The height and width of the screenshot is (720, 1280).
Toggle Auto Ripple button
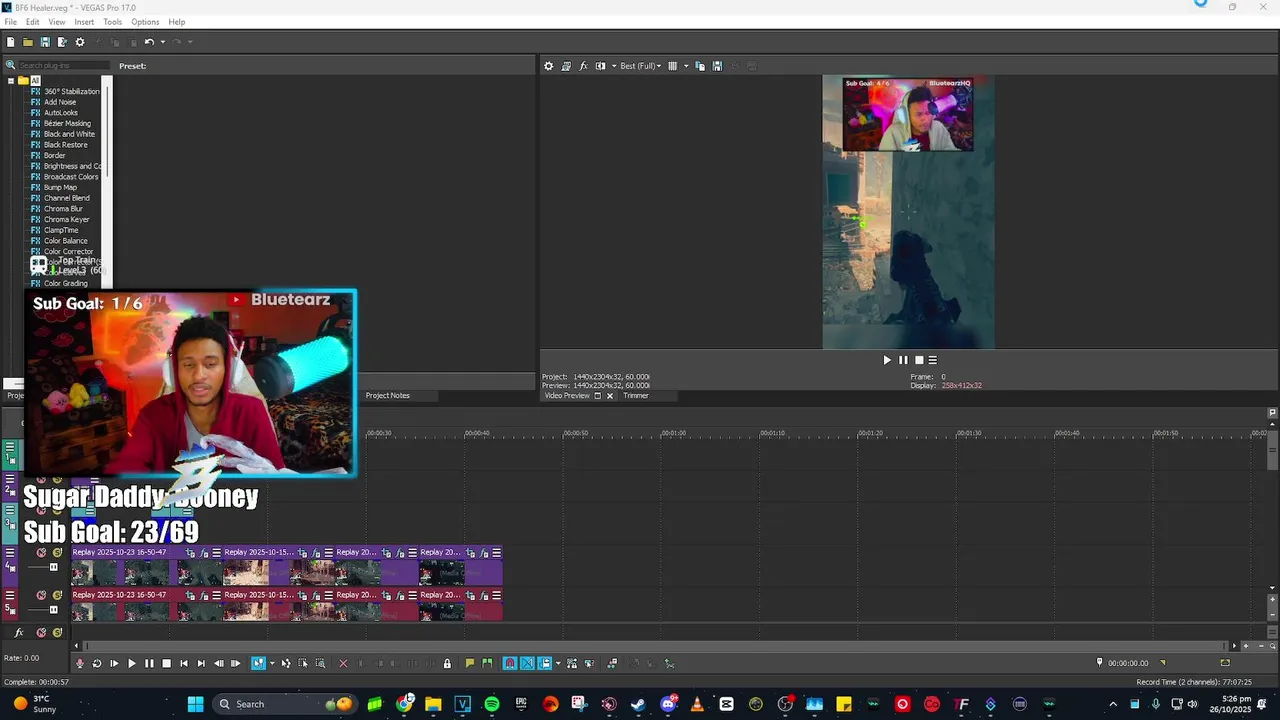pyautogui.click(x=544, y=663)
